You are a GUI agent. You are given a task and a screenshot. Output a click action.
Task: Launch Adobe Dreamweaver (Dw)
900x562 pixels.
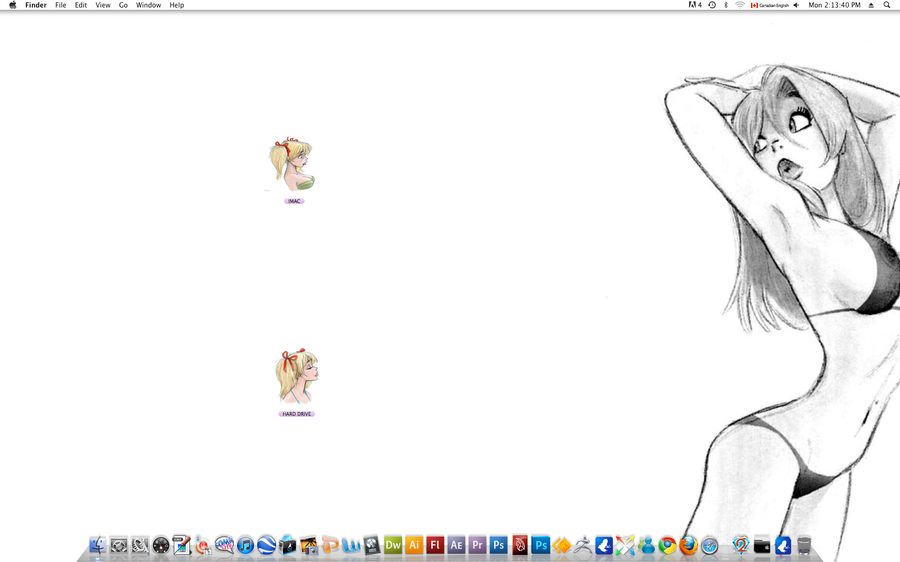pyautogui.click(x=393, y=545)
